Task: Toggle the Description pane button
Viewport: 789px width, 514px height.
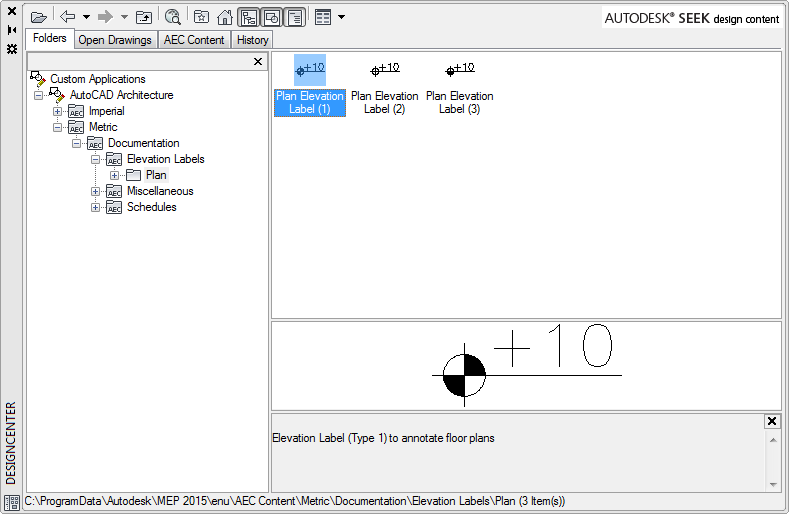Action: (295, 18)
